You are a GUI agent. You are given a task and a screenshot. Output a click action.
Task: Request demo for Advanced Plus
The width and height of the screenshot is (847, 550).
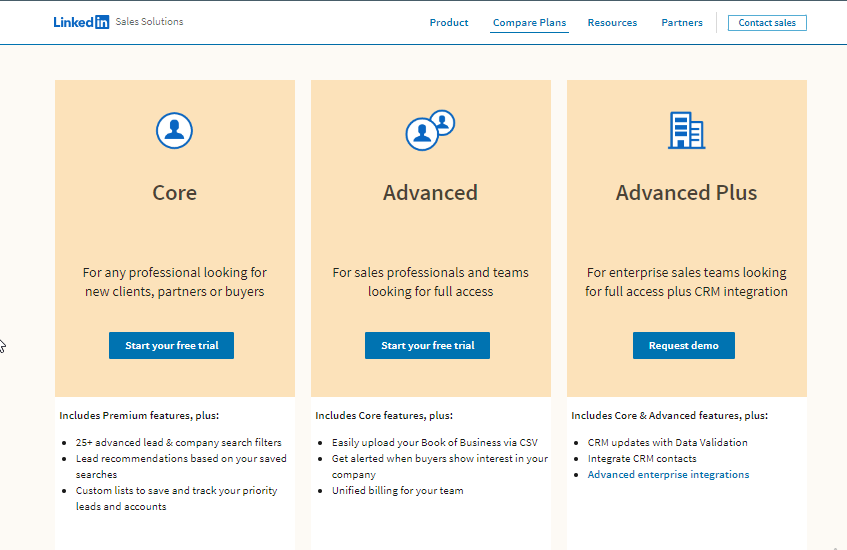[x=683, y=345]
